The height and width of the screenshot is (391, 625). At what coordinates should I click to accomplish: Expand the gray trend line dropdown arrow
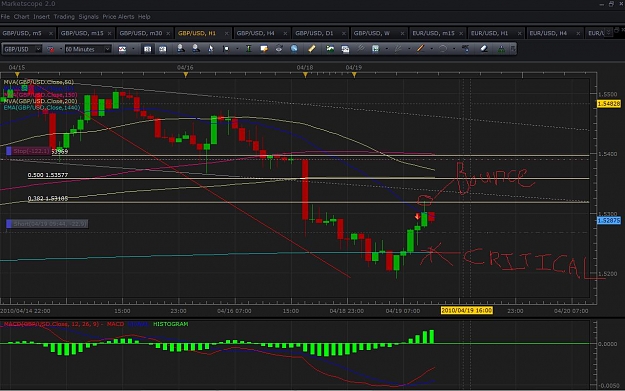[409, 49]
